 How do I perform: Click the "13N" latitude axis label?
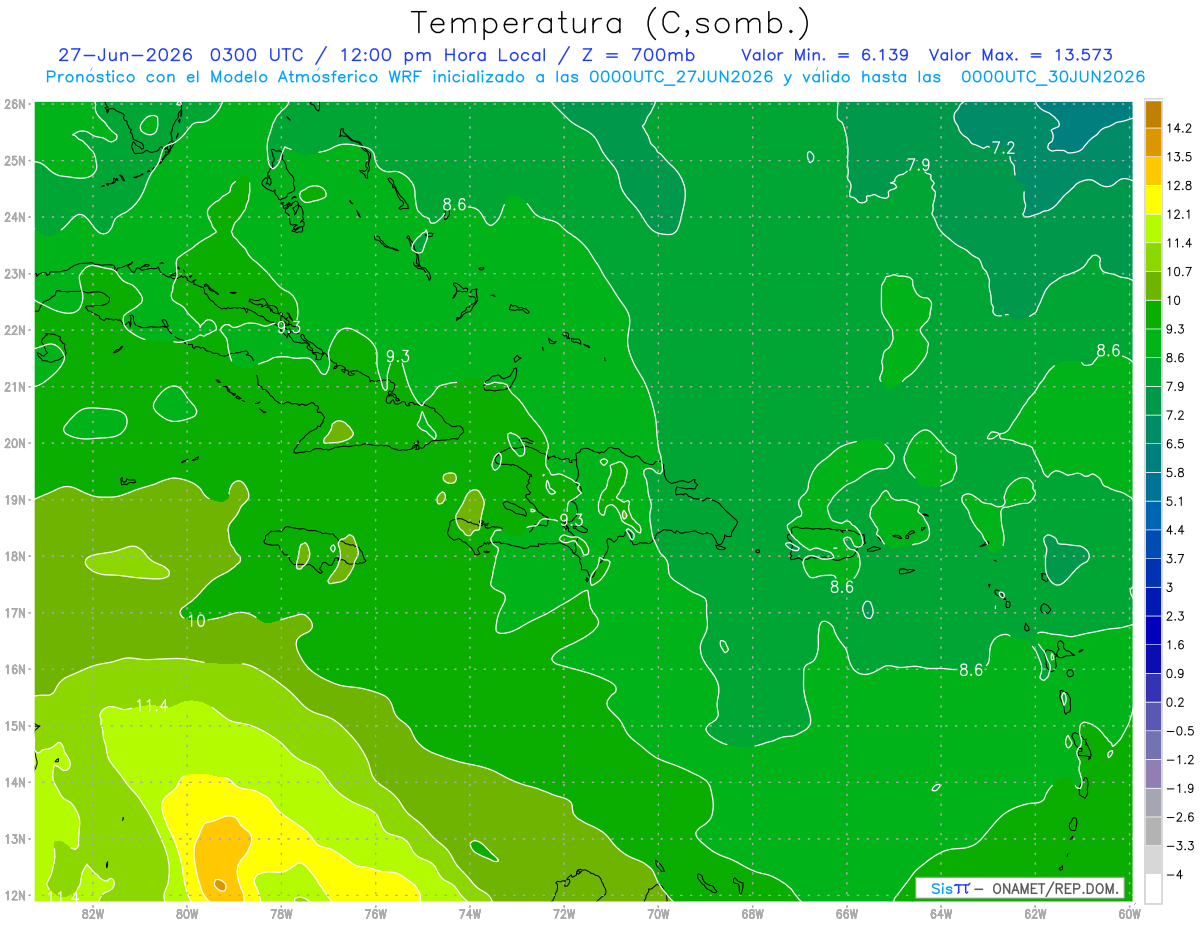(14, 838)
